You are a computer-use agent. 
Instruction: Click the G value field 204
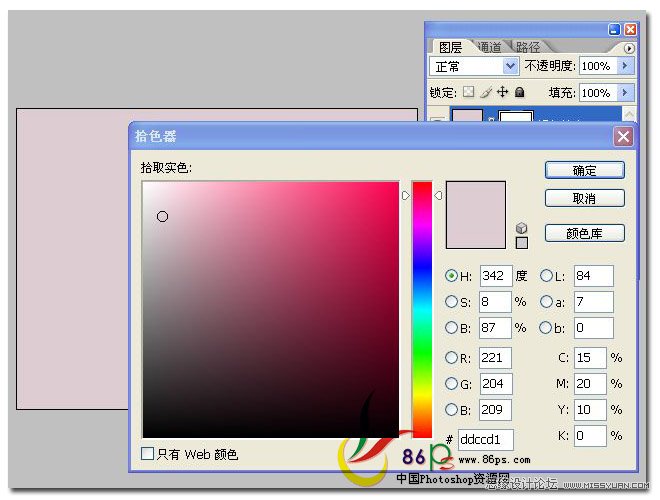[495, 383]
